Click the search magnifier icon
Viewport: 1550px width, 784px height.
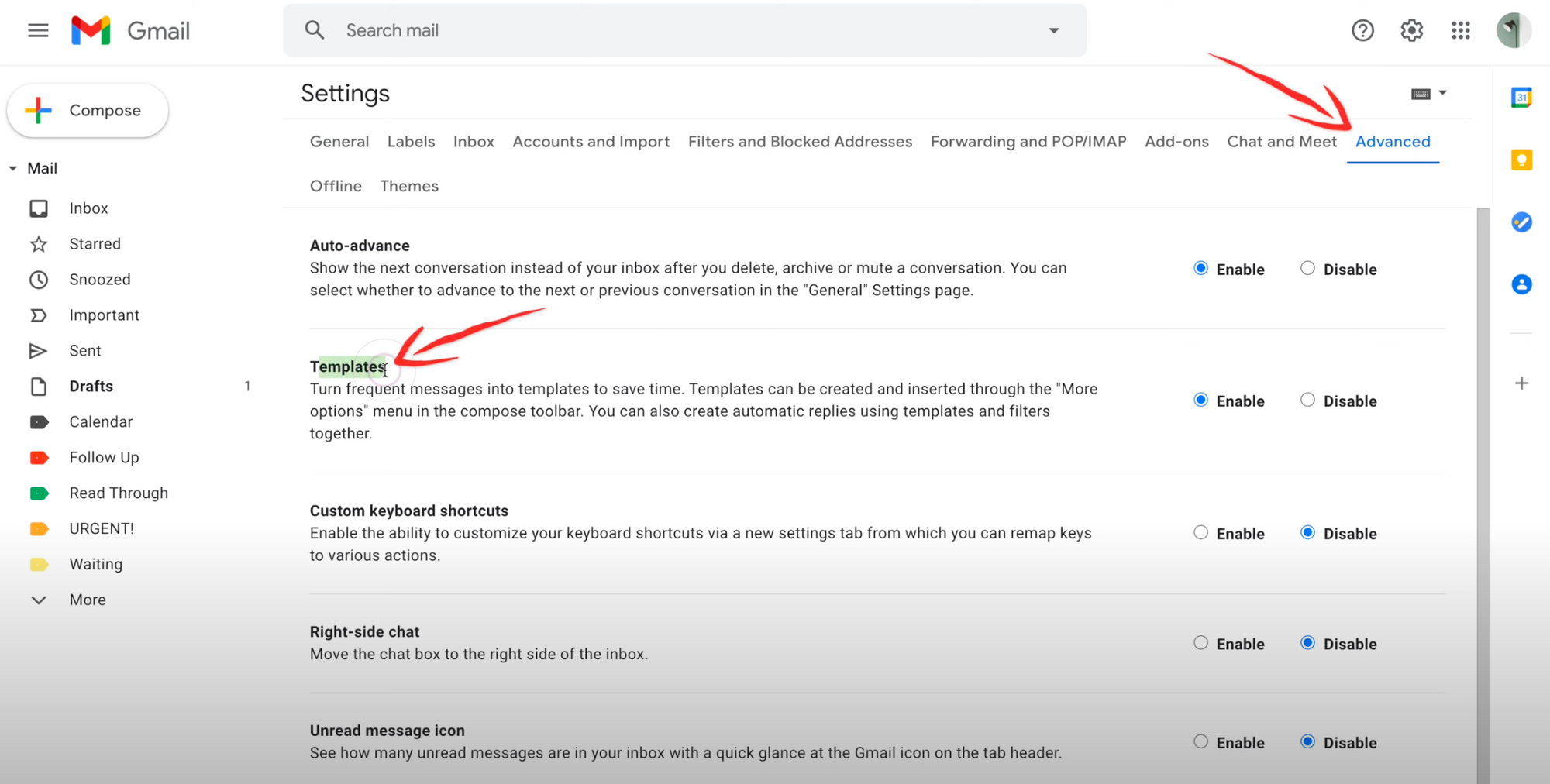pos(314,30)
